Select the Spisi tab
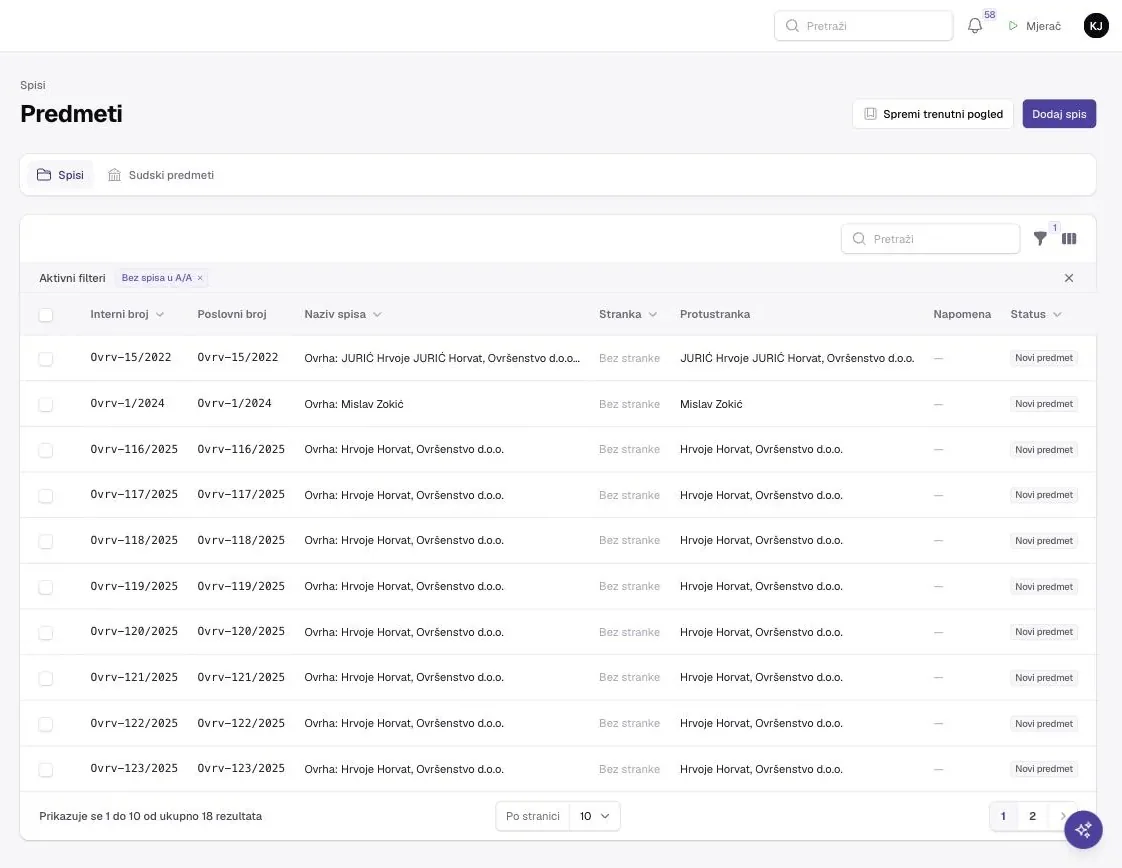 click(60, 175)
